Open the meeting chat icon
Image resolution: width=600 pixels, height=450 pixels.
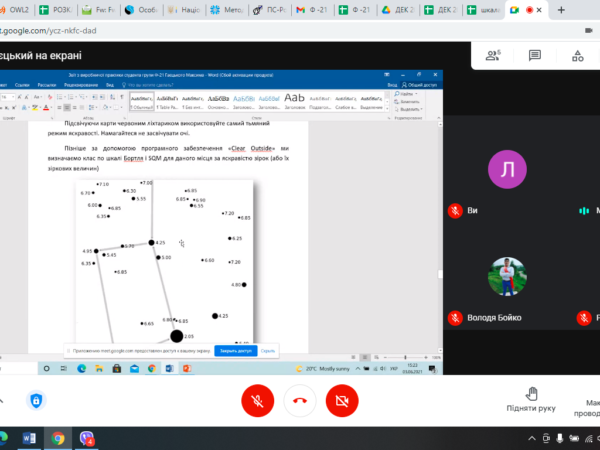[x=536, y=55]
